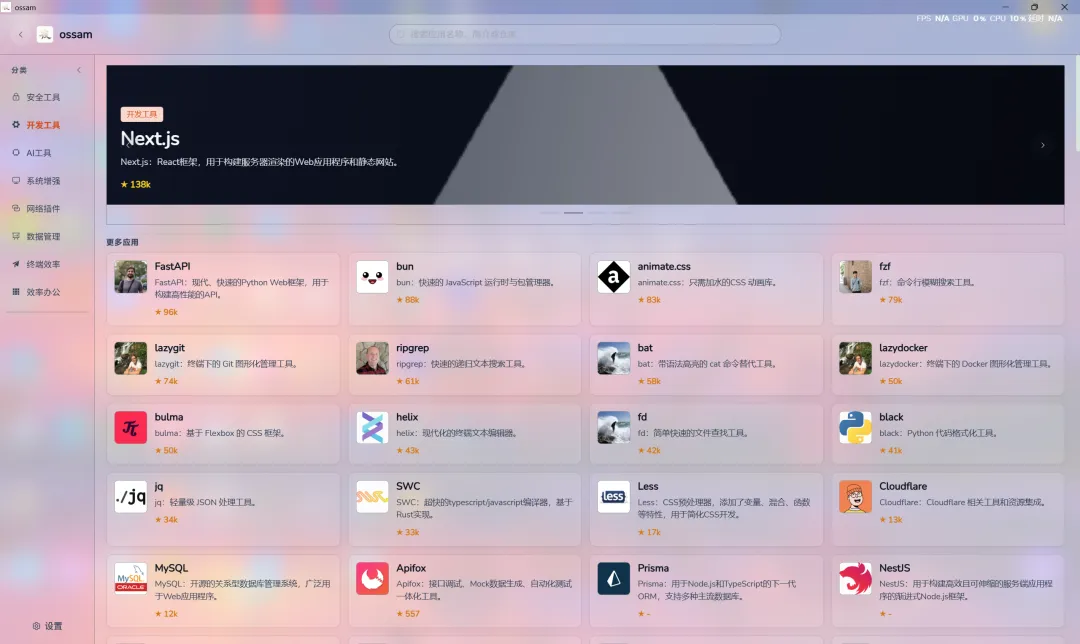This screenshot has height=644, width=1080.
Task: Open the fd app icon
Action: pos(613,427)
